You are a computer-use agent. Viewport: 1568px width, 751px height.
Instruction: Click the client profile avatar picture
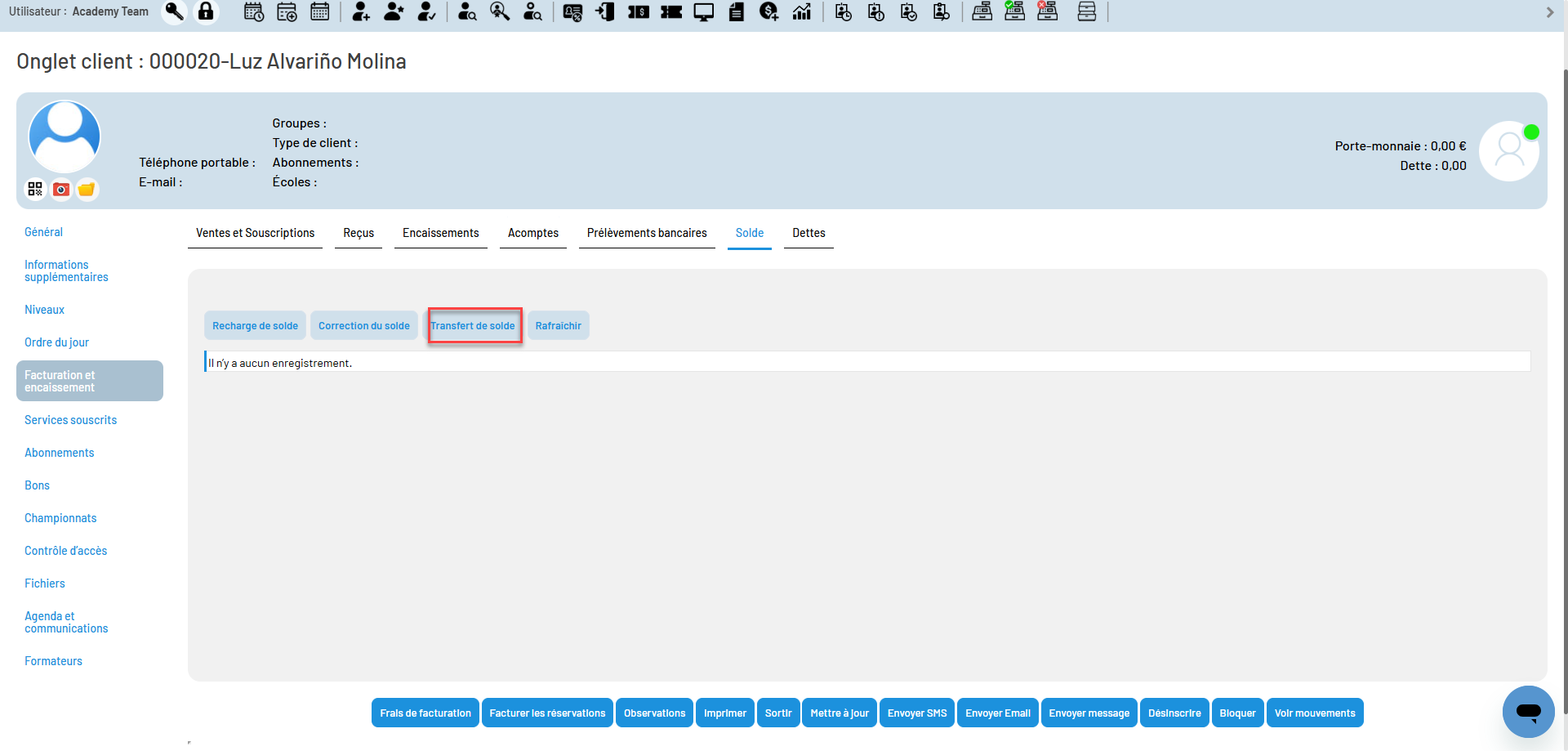pos(65,136)
